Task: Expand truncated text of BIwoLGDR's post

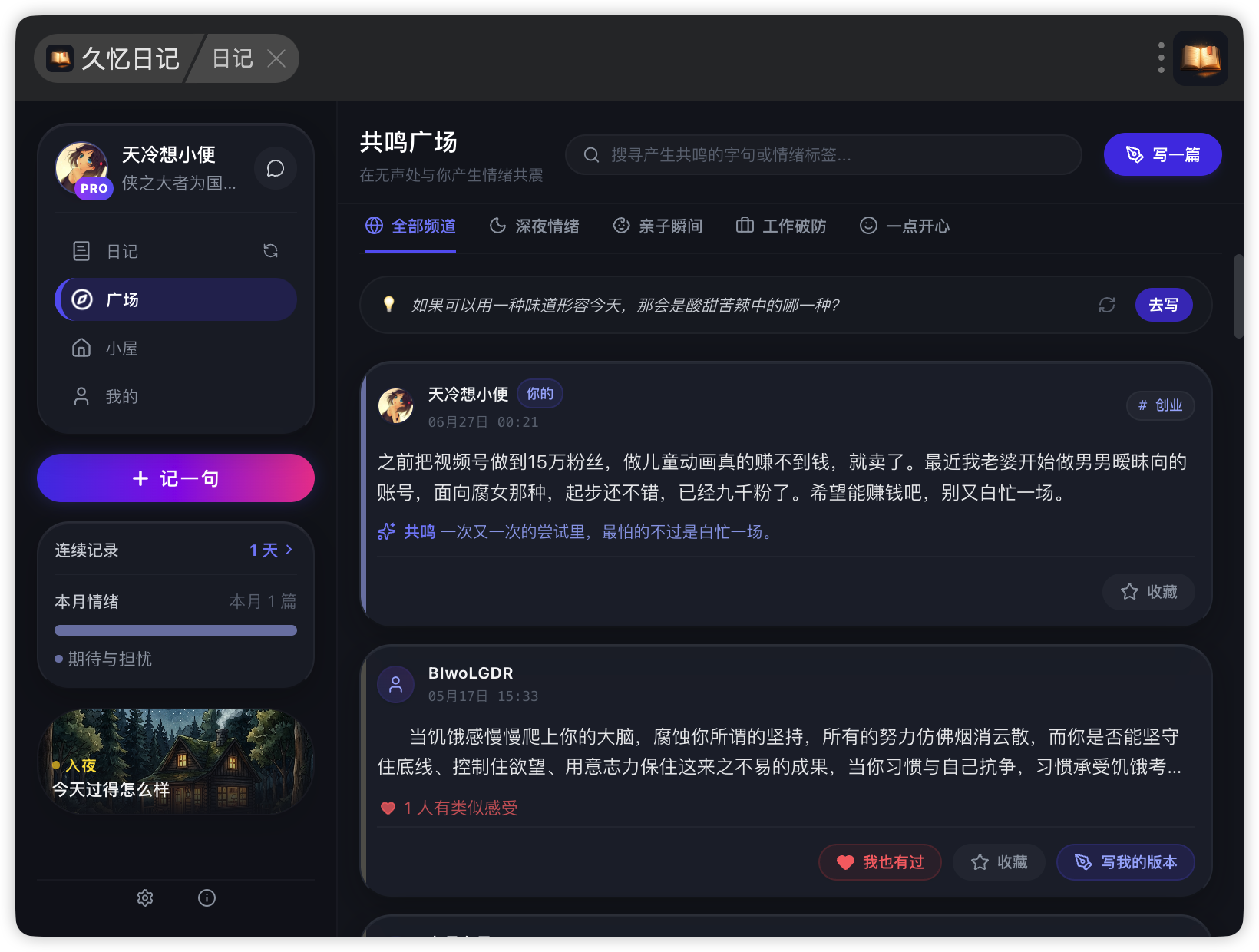Action: point(1173,767)
